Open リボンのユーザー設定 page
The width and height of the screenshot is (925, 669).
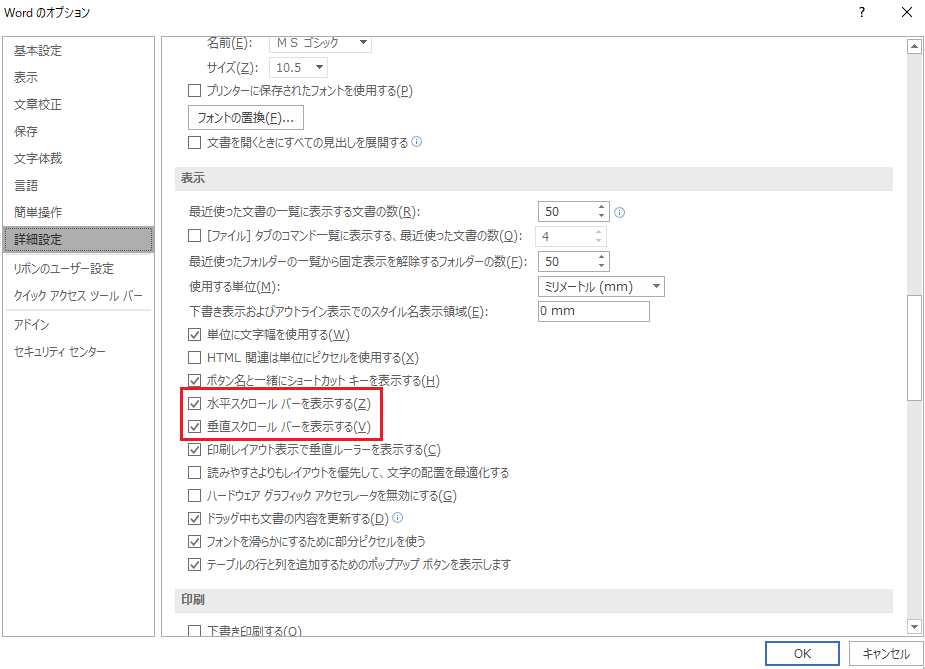[78, 268]
